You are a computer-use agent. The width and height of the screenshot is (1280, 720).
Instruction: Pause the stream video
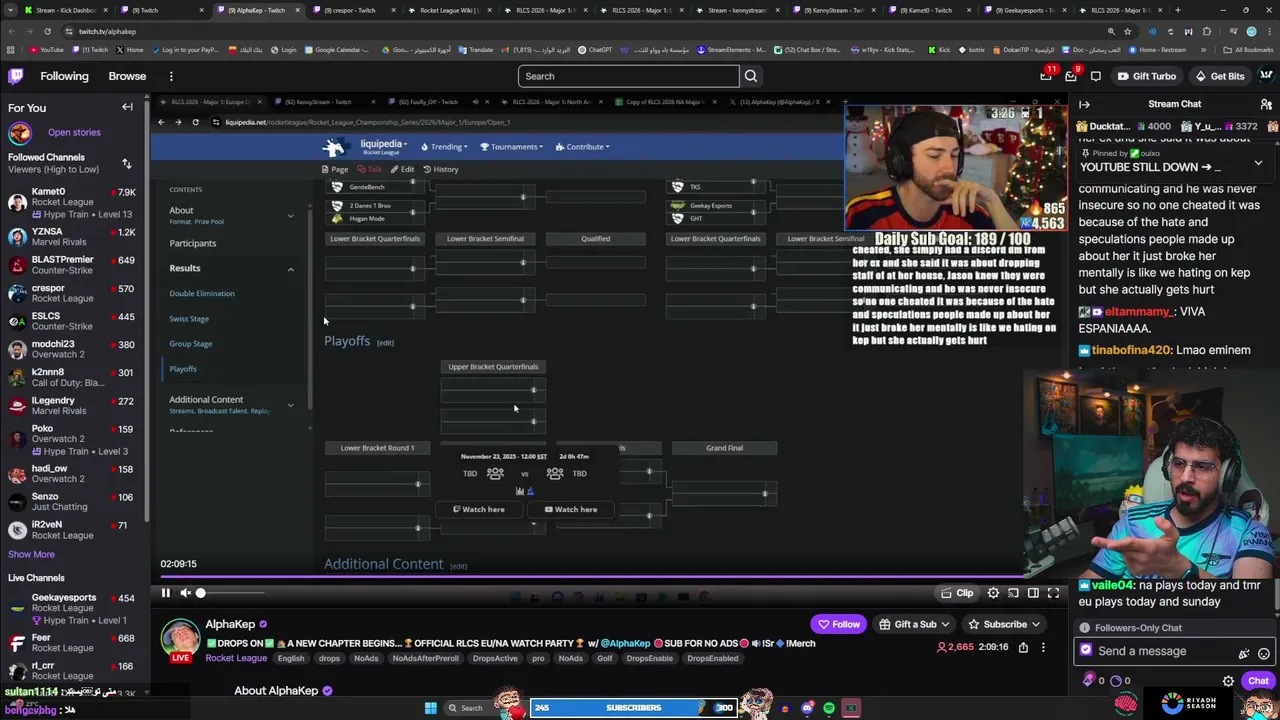pyautogui.click(x=166, y=593)
